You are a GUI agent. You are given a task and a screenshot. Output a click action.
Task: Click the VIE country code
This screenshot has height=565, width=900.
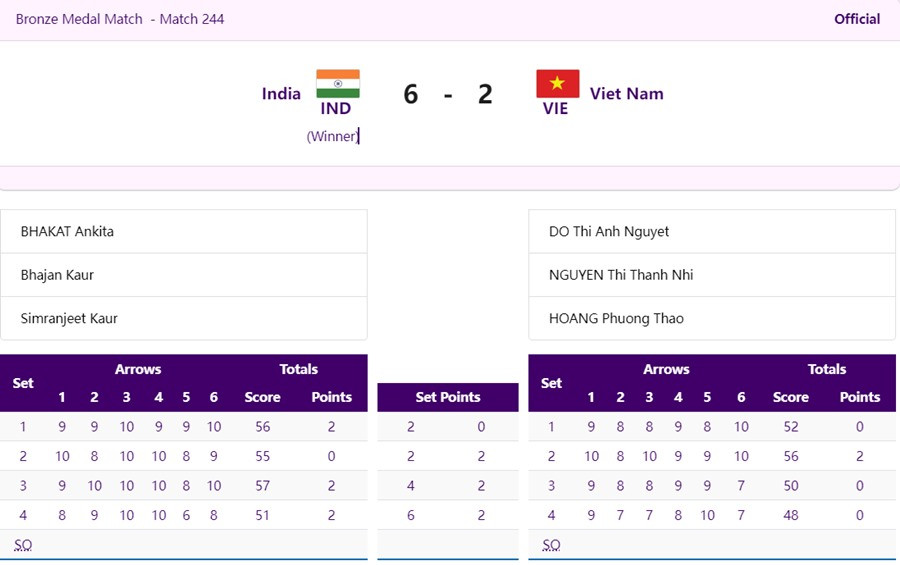click(x=555, y=108)
